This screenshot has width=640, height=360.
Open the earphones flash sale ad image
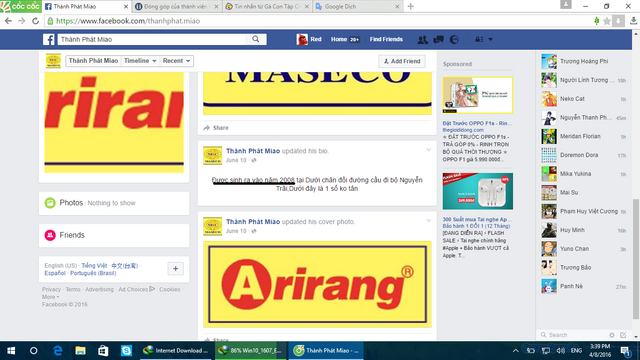click(478, 191)
